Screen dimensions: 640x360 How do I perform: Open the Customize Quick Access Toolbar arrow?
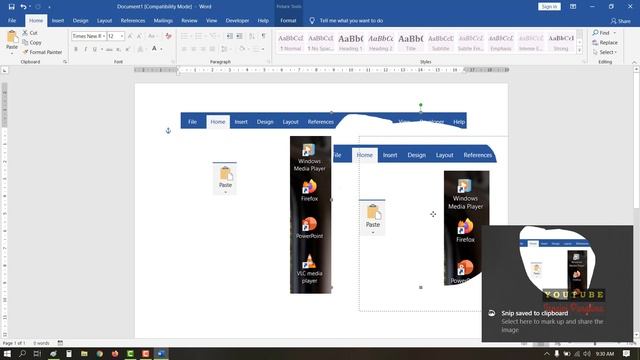[49, 7]
